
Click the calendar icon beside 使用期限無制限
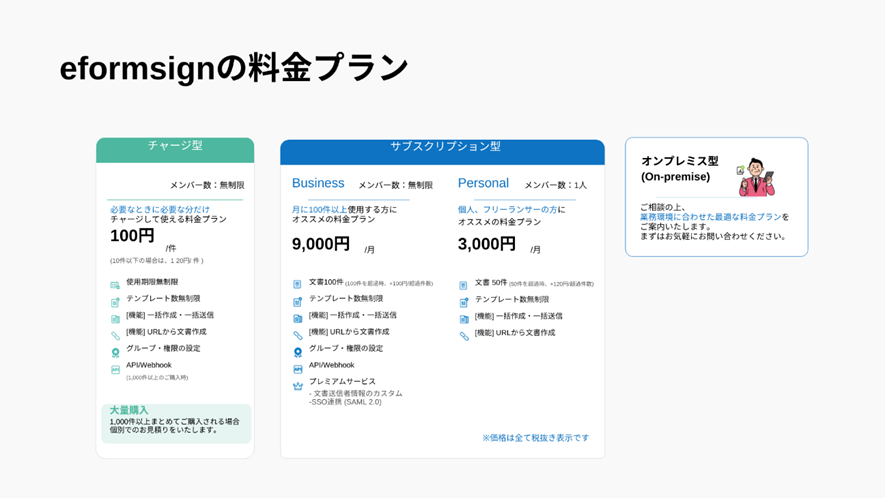(115, 285)
